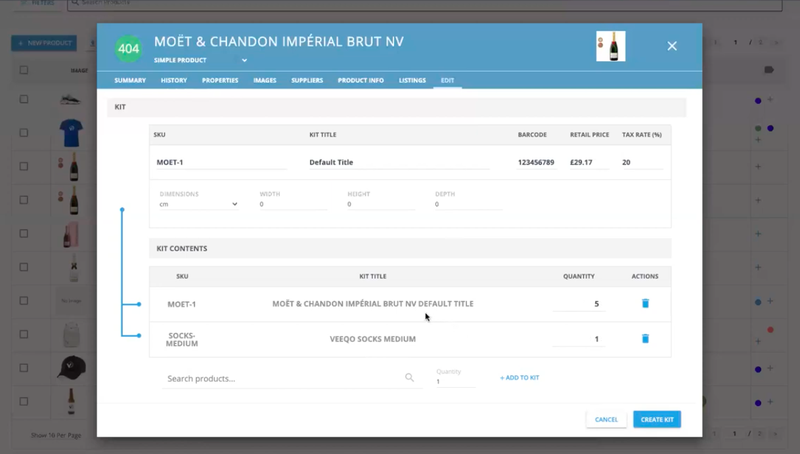800x454 pixels.
Task: Select the Edit tab
Action: tap(447, 80)
